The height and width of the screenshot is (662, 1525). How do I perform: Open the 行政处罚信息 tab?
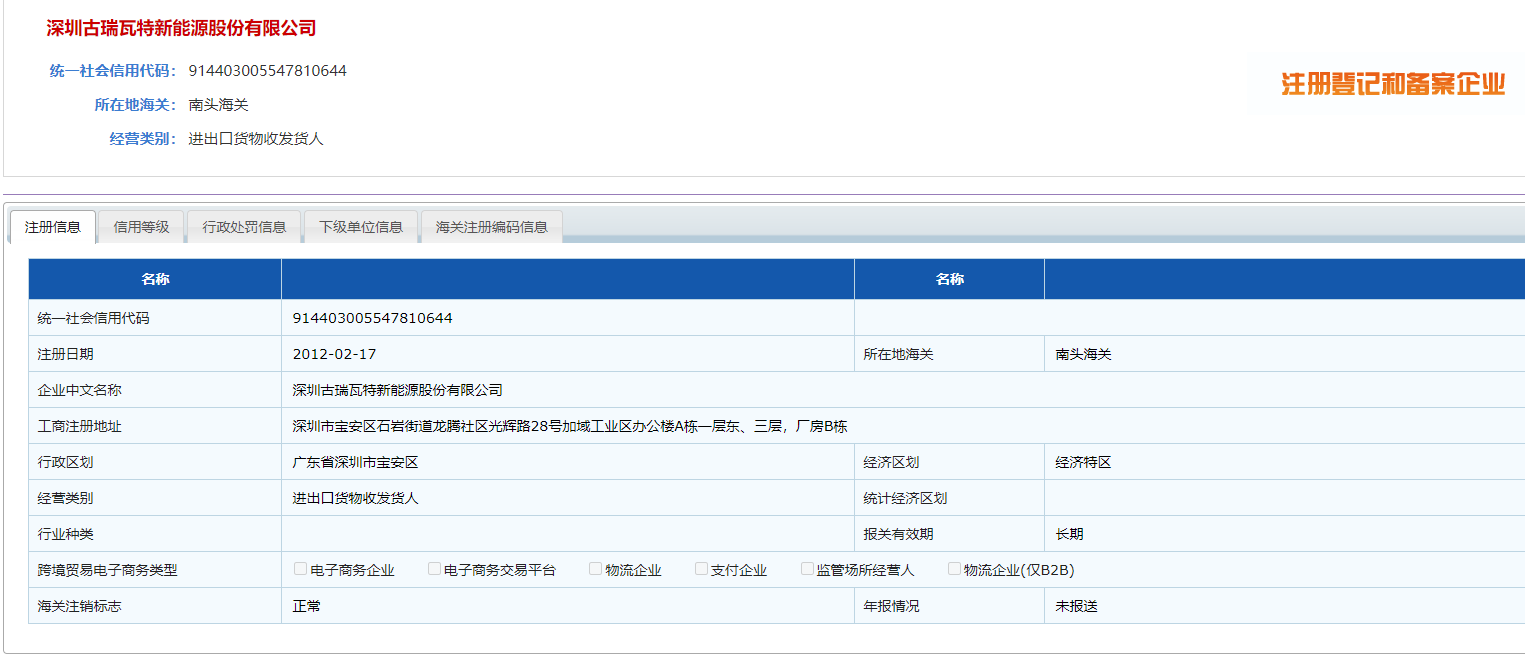click(x=244, y=227)
